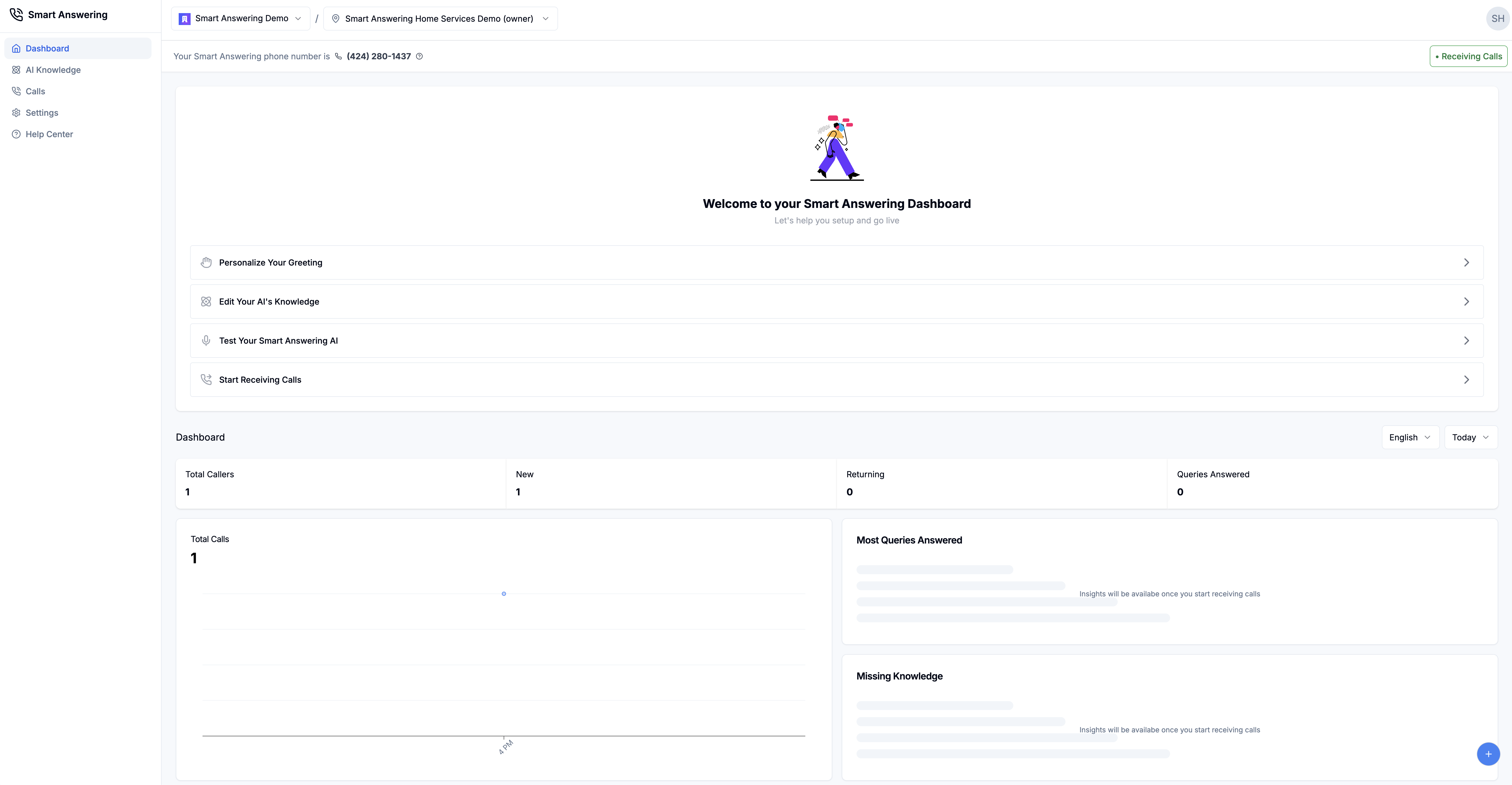Click the forwarded call icon for Start Receiving Calls
Screen dimensions: 1512x785
pyautogui.click(x=206, y=380)
